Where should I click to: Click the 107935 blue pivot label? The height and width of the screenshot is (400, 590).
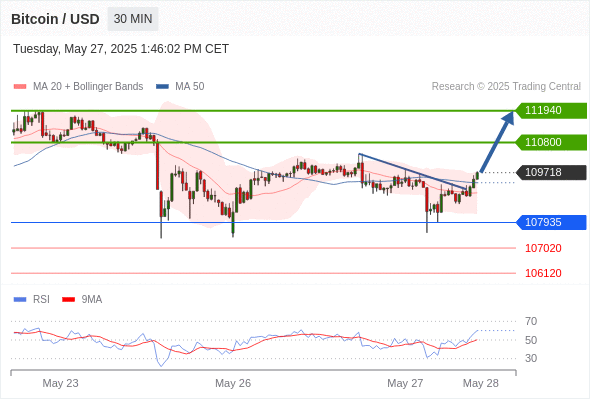(551, 222)
